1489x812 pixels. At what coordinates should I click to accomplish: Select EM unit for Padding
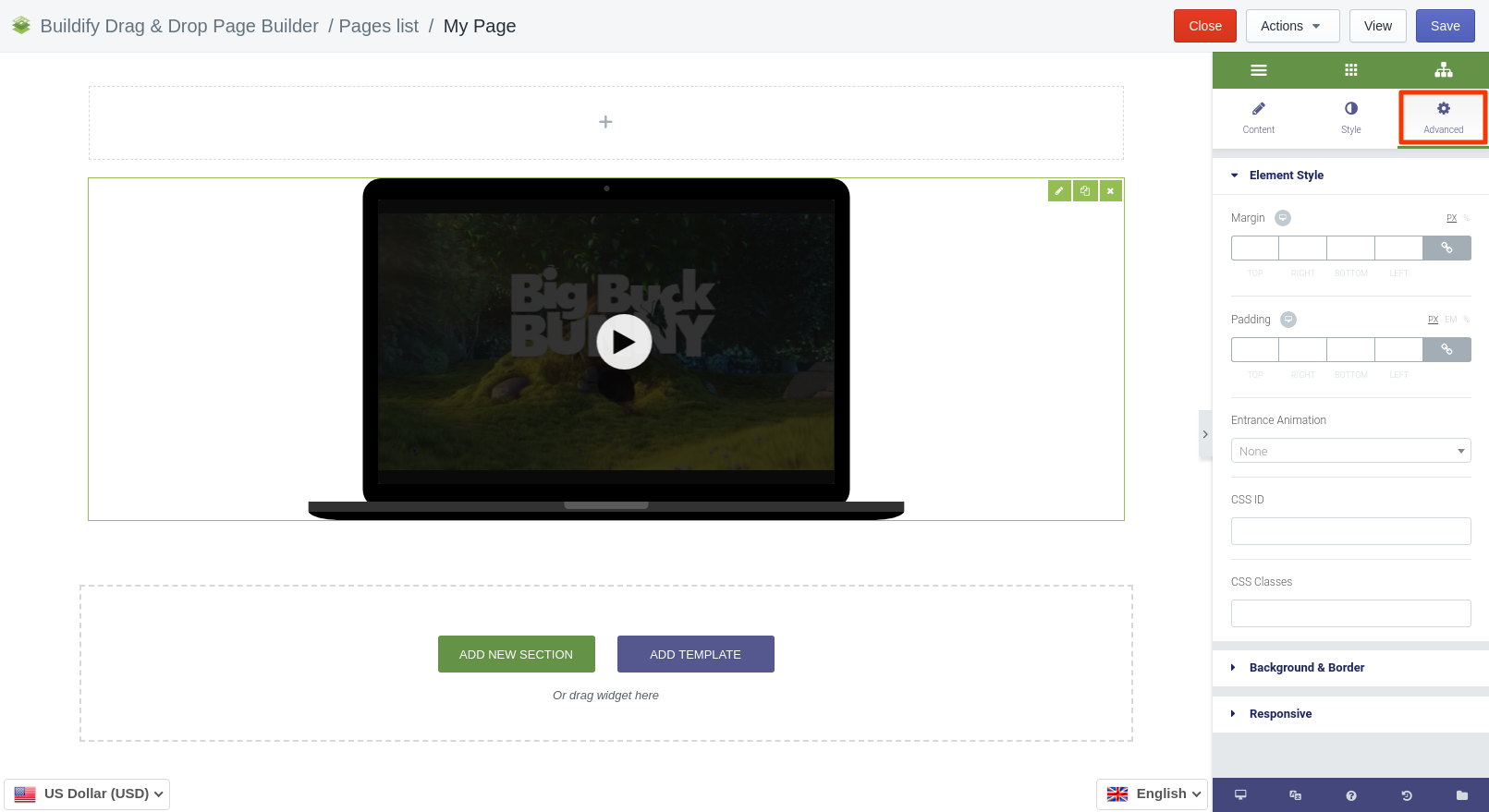point(1450,320)
